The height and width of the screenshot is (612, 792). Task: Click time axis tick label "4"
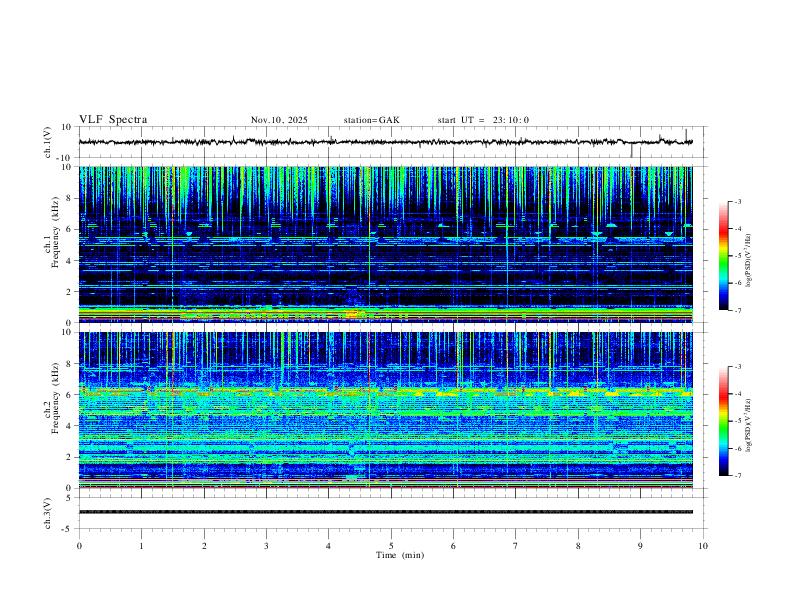tap(329, 546)
